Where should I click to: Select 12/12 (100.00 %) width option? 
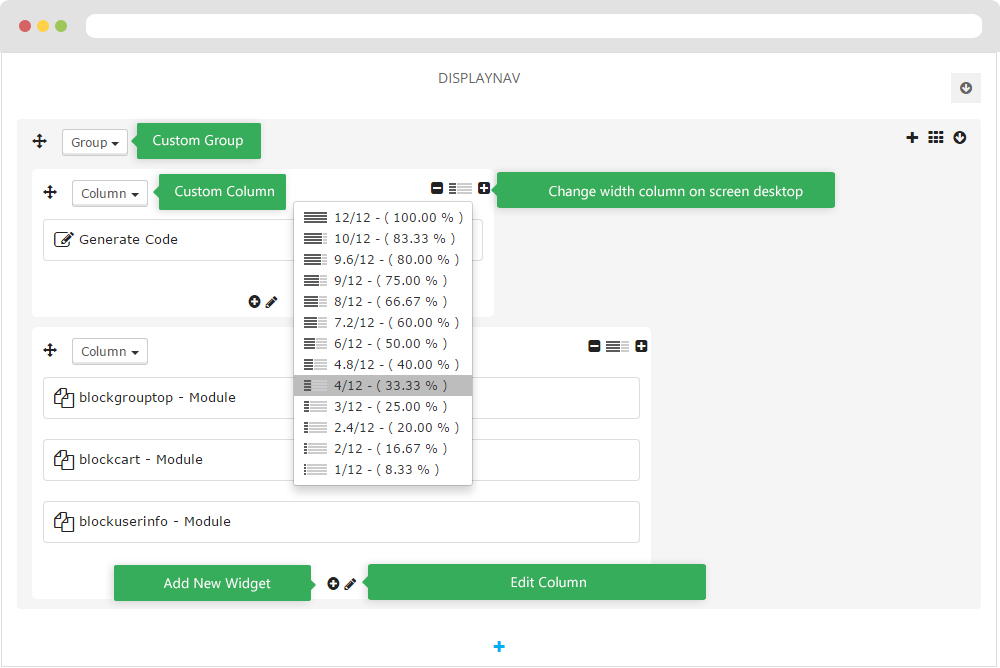click(x=383, y=217)
